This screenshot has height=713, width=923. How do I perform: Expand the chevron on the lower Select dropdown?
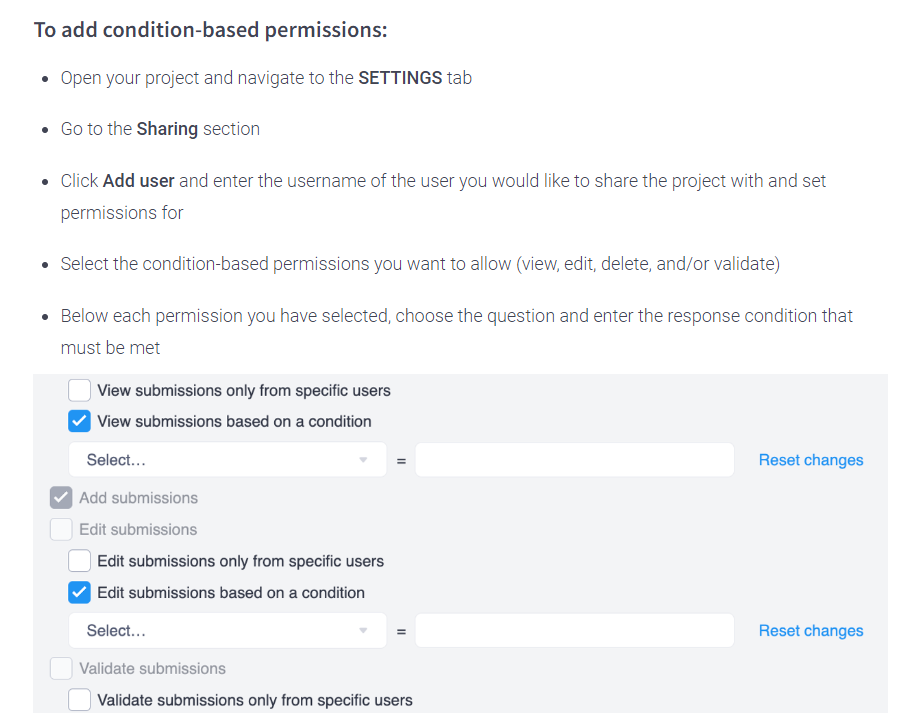tap(364, 630)
